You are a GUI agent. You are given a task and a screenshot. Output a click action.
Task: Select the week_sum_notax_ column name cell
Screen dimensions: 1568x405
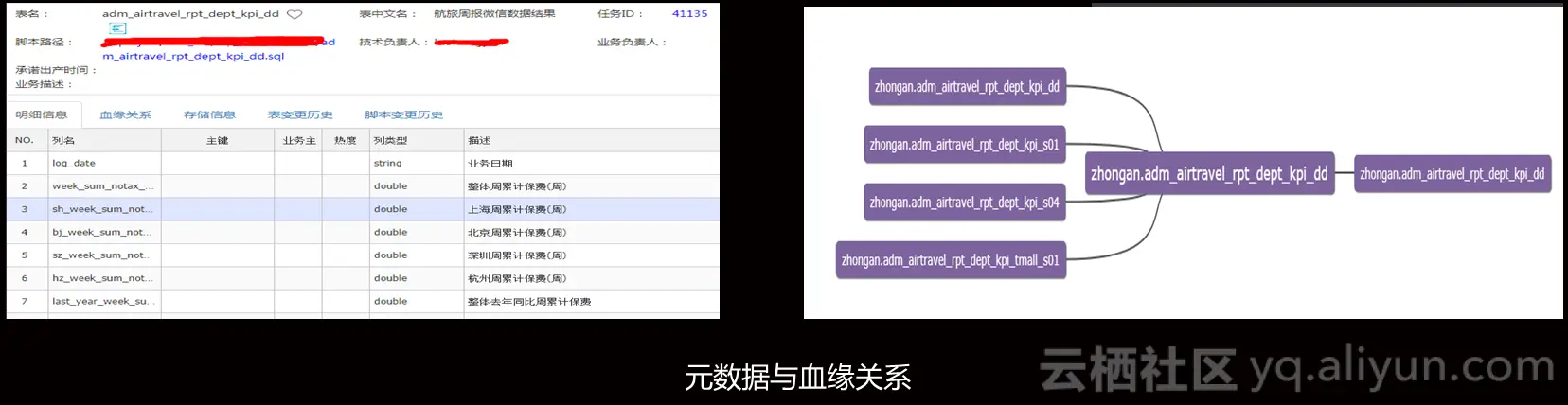(105, 186)
